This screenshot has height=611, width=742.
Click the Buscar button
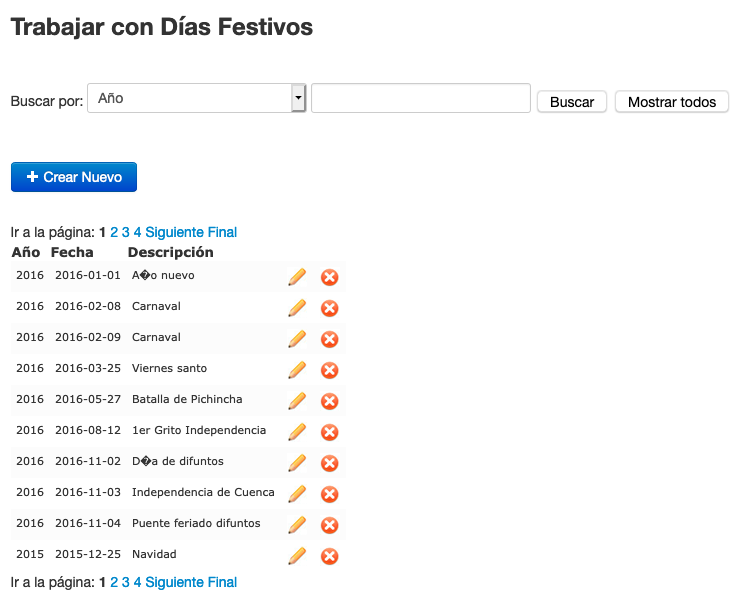[x=572, y=102]
